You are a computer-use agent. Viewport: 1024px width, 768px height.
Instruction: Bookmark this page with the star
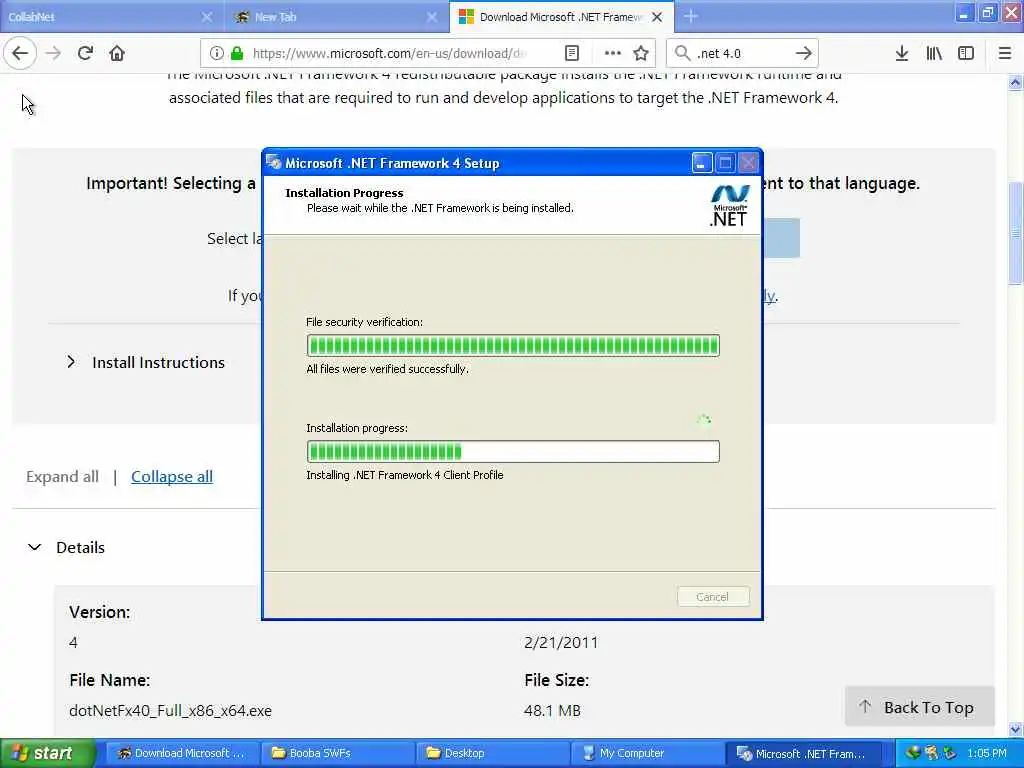641,53
